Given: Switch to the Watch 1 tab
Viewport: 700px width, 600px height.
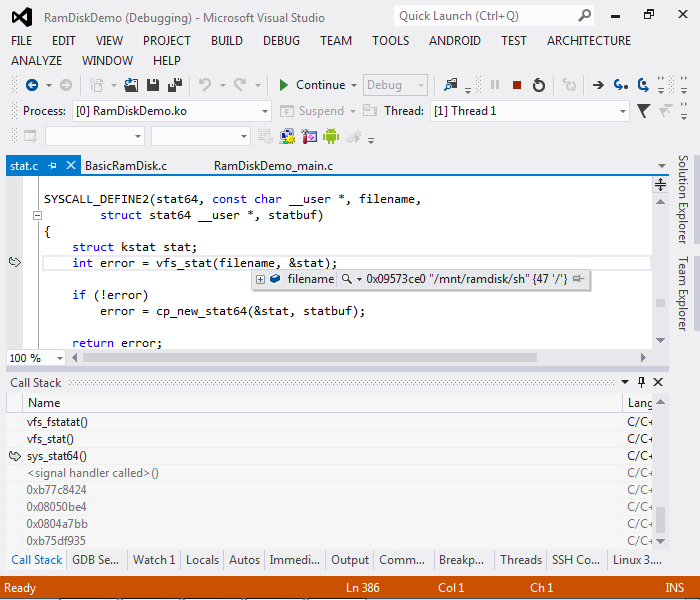Looking at the screenshot, I should tap(154, 560).
